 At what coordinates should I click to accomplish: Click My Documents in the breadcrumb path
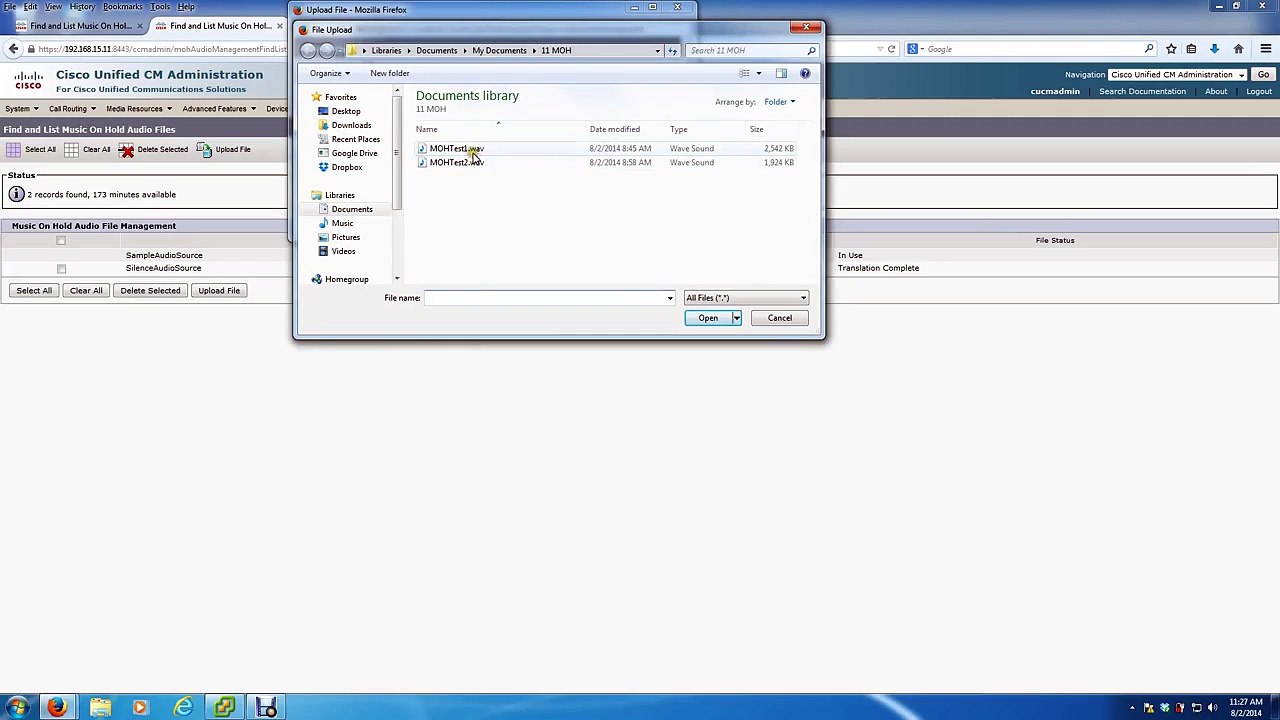(x=499, y=50)
